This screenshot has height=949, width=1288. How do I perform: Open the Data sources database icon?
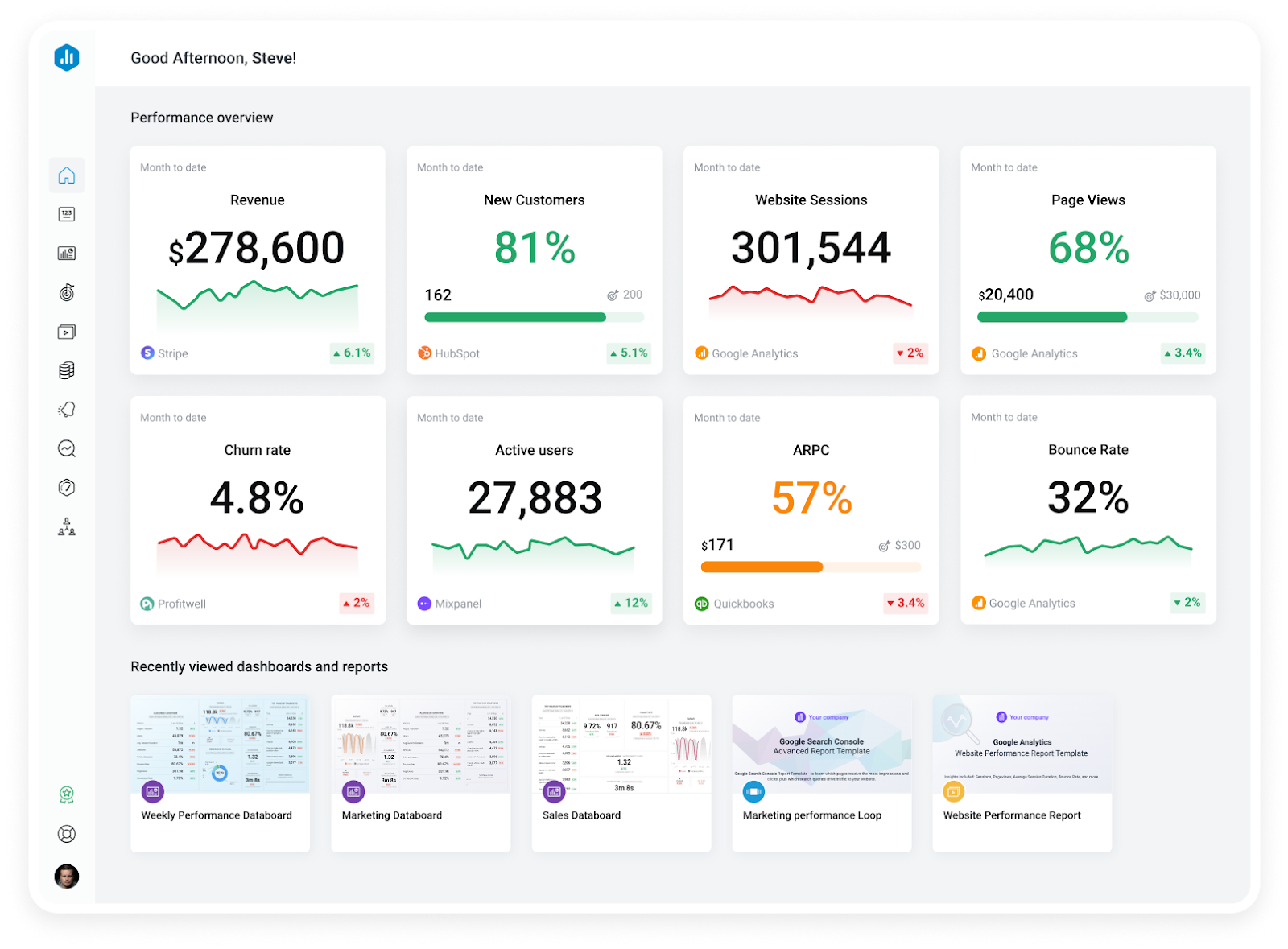pos(67,369)
